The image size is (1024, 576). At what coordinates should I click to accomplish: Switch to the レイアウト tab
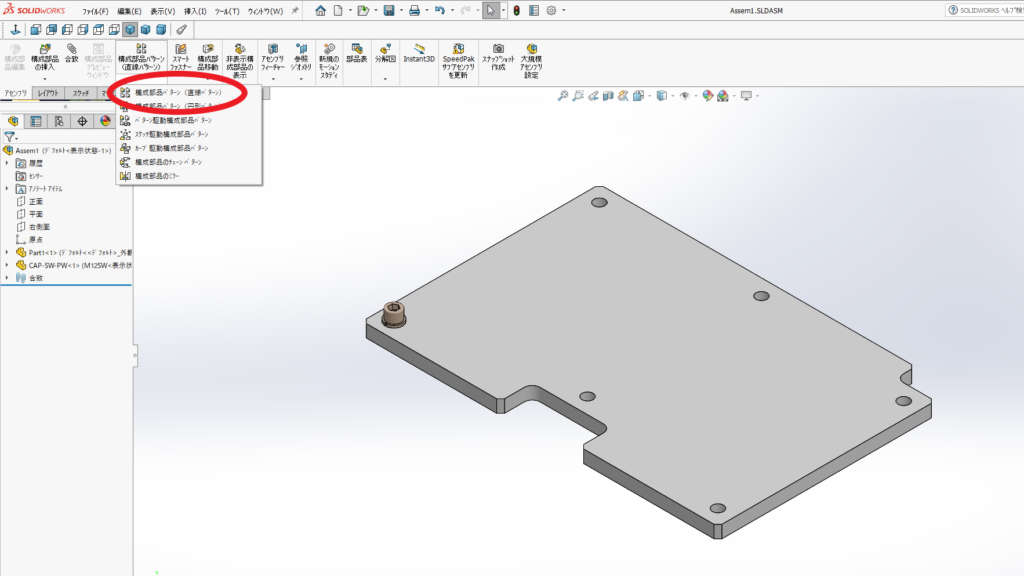(x=48, y=93)
